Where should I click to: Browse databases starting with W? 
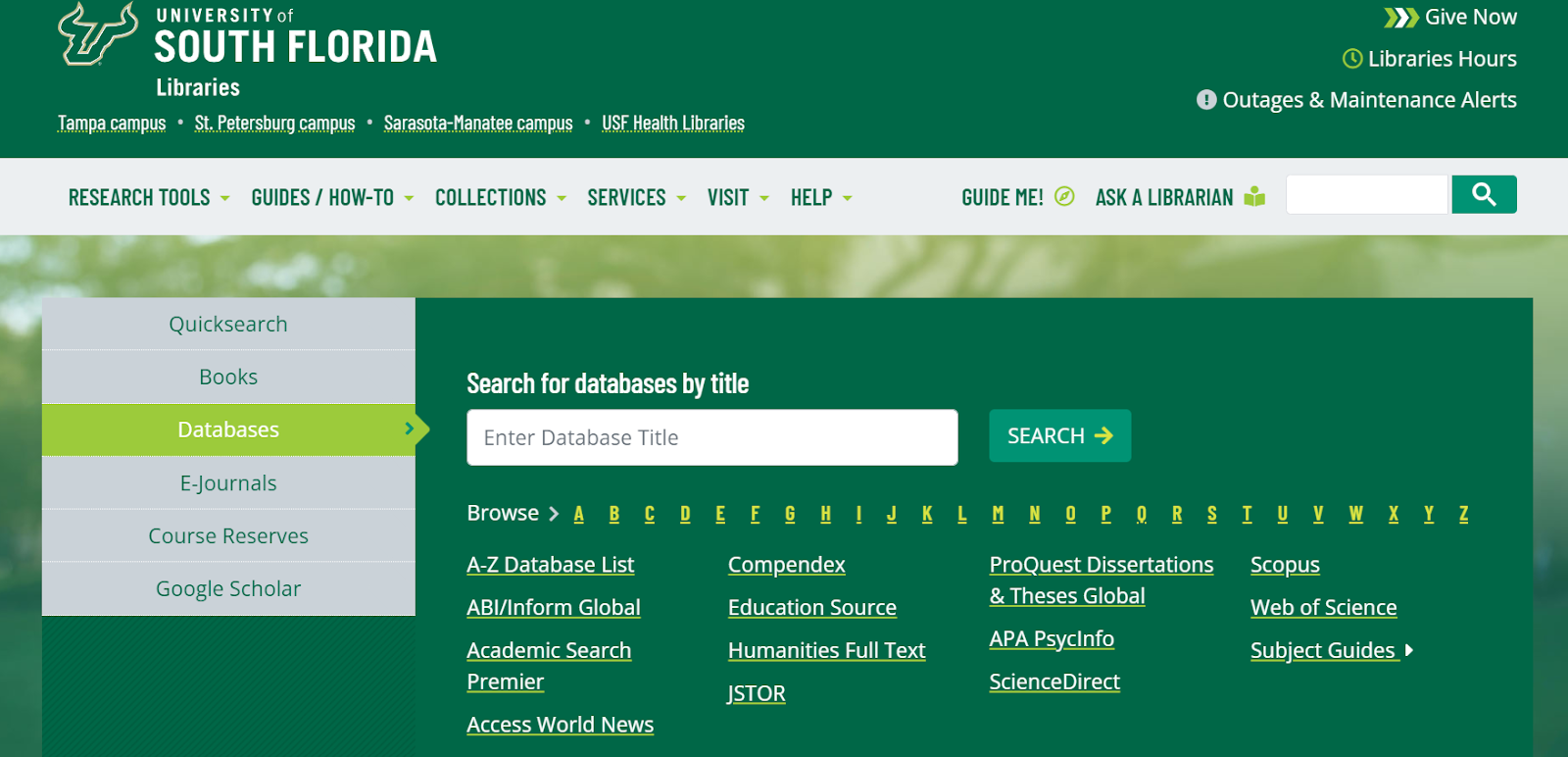click(x=1356, y=514)
